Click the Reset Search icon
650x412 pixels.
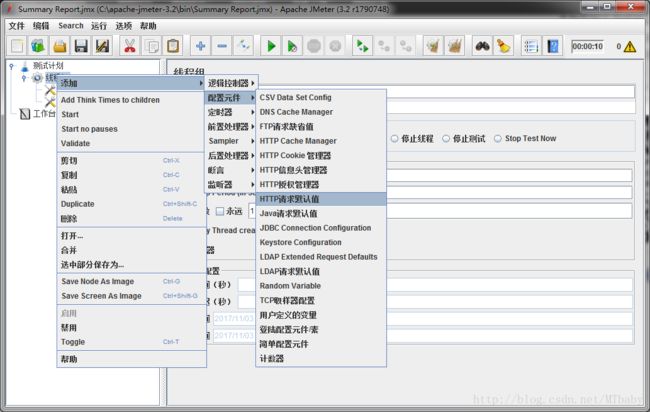pyautogui.click(x=503, y=46)
